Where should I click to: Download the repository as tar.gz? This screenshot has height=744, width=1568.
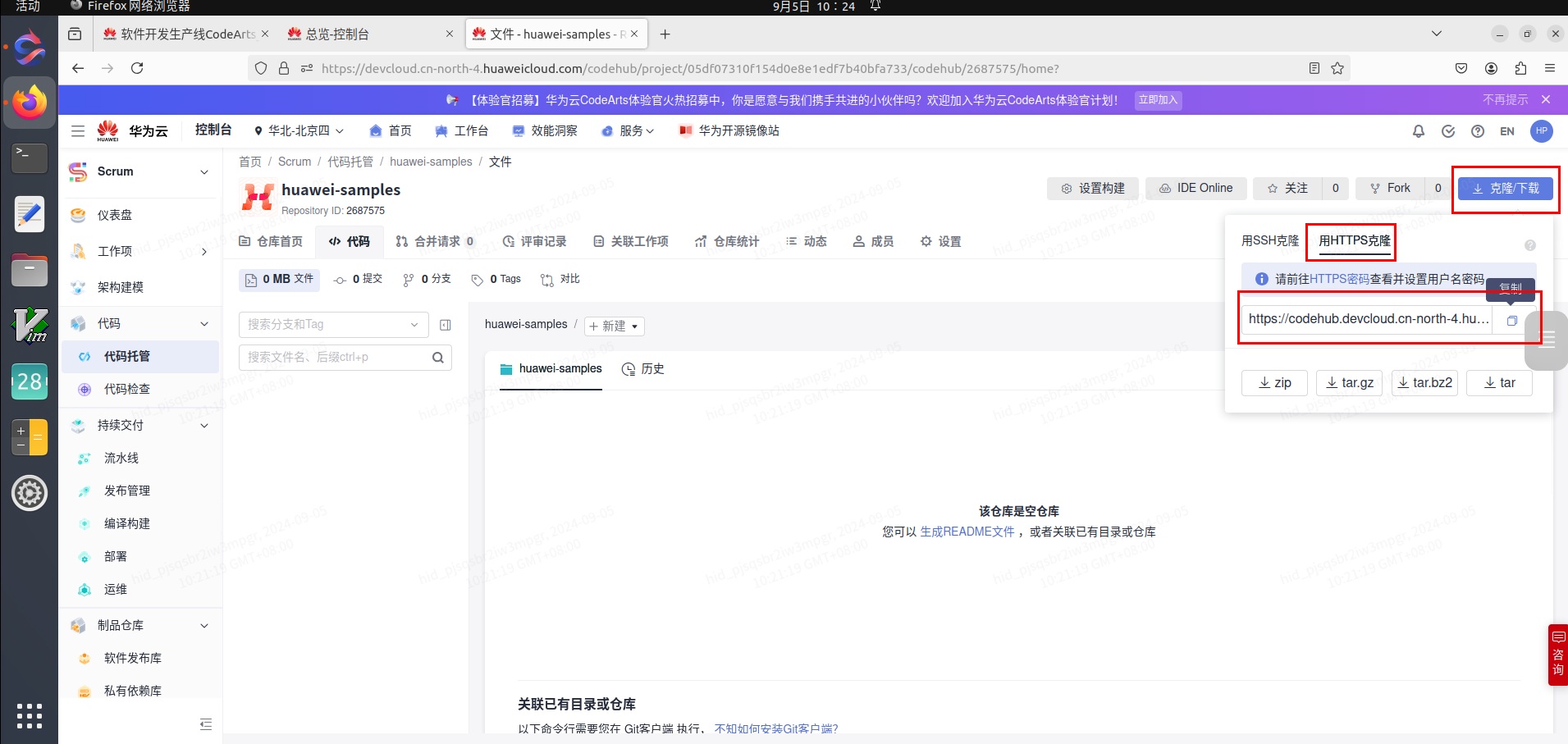pyautogui.click(x=1350, y=383)
